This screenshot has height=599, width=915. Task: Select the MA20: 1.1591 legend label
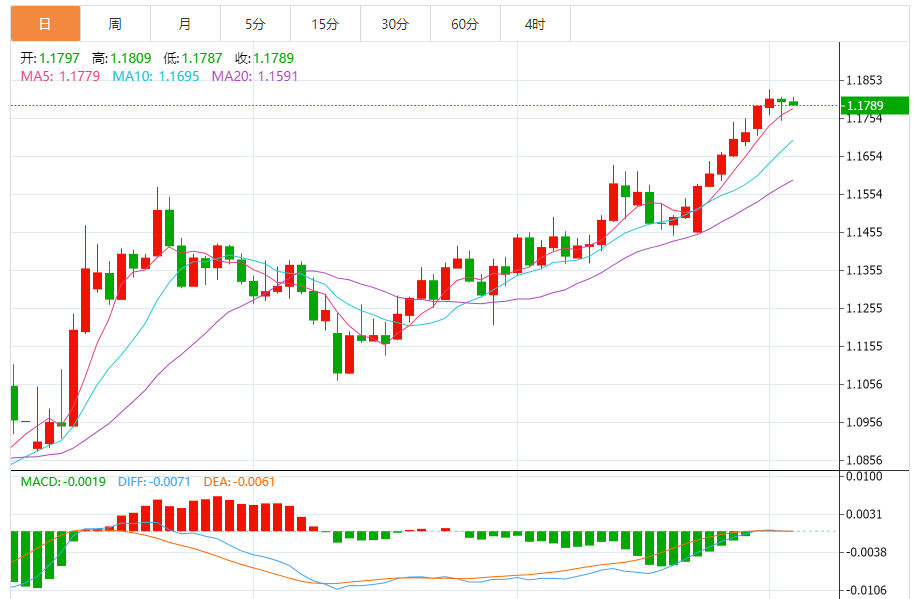254,76
